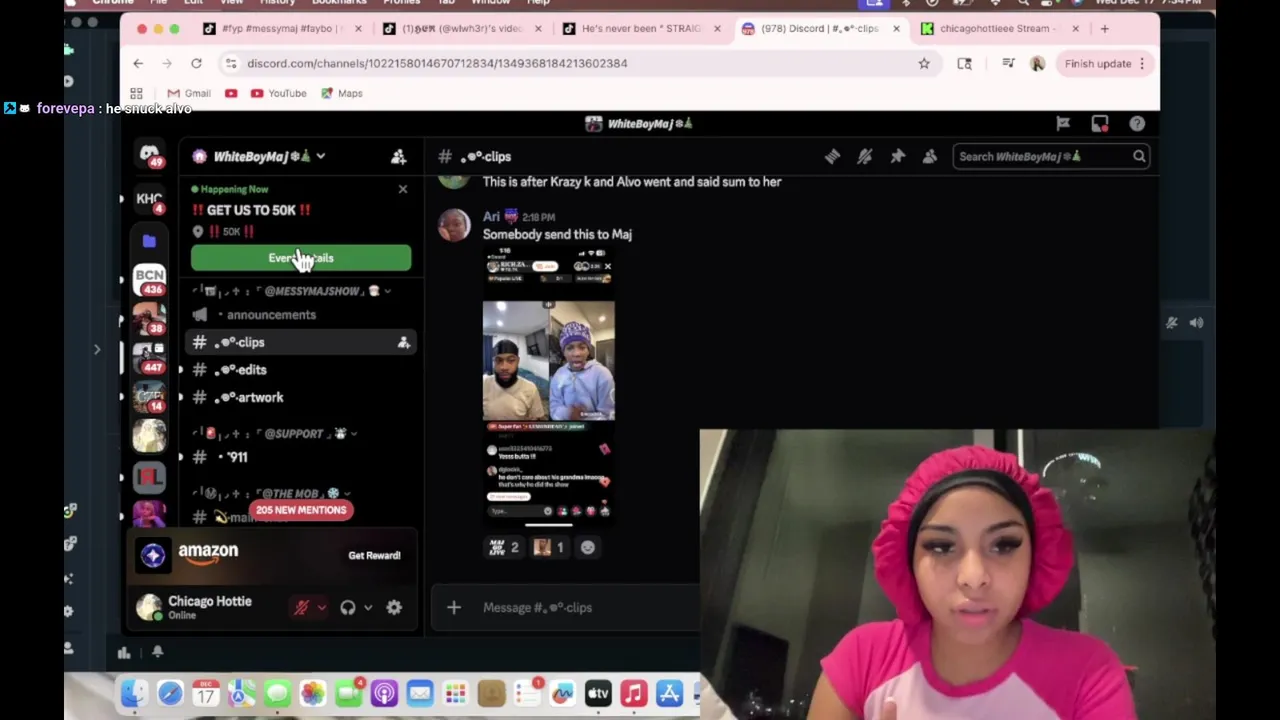Open the 911 support channel
Viewport: 1280px width, 720px height.
[236, 457]
